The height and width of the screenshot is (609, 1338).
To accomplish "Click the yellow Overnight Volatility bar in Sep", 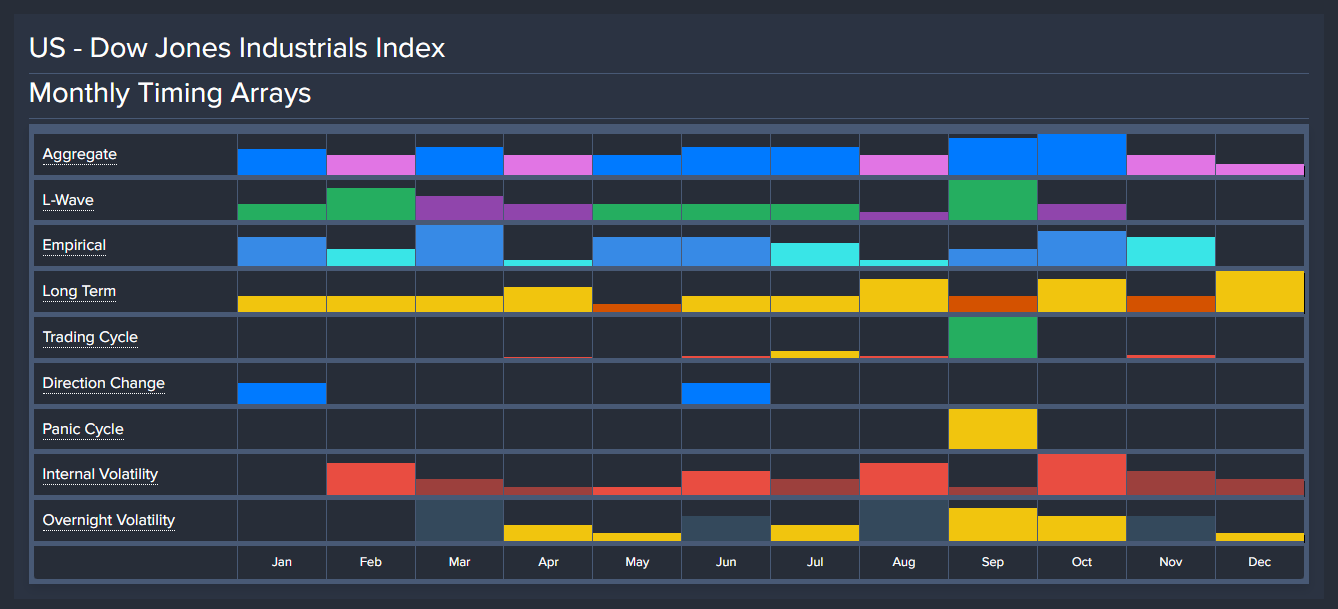I will (993, 524).
